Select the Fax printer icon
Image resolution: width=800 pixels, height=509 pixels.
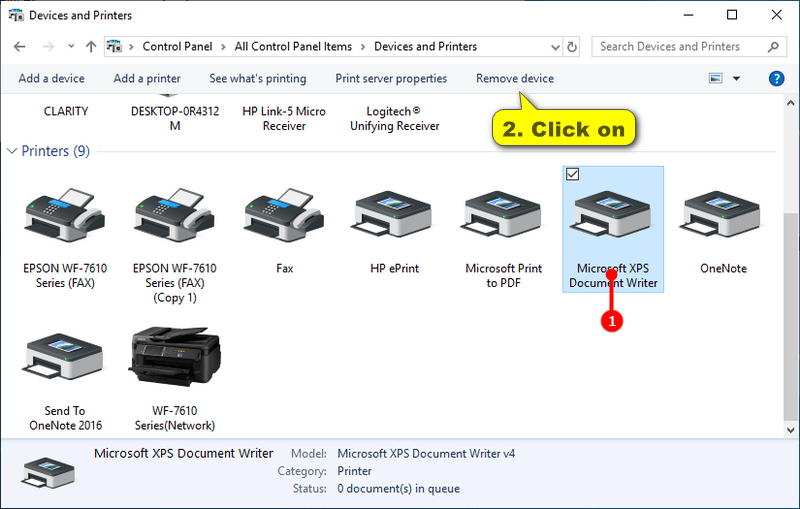pos(284,215)
